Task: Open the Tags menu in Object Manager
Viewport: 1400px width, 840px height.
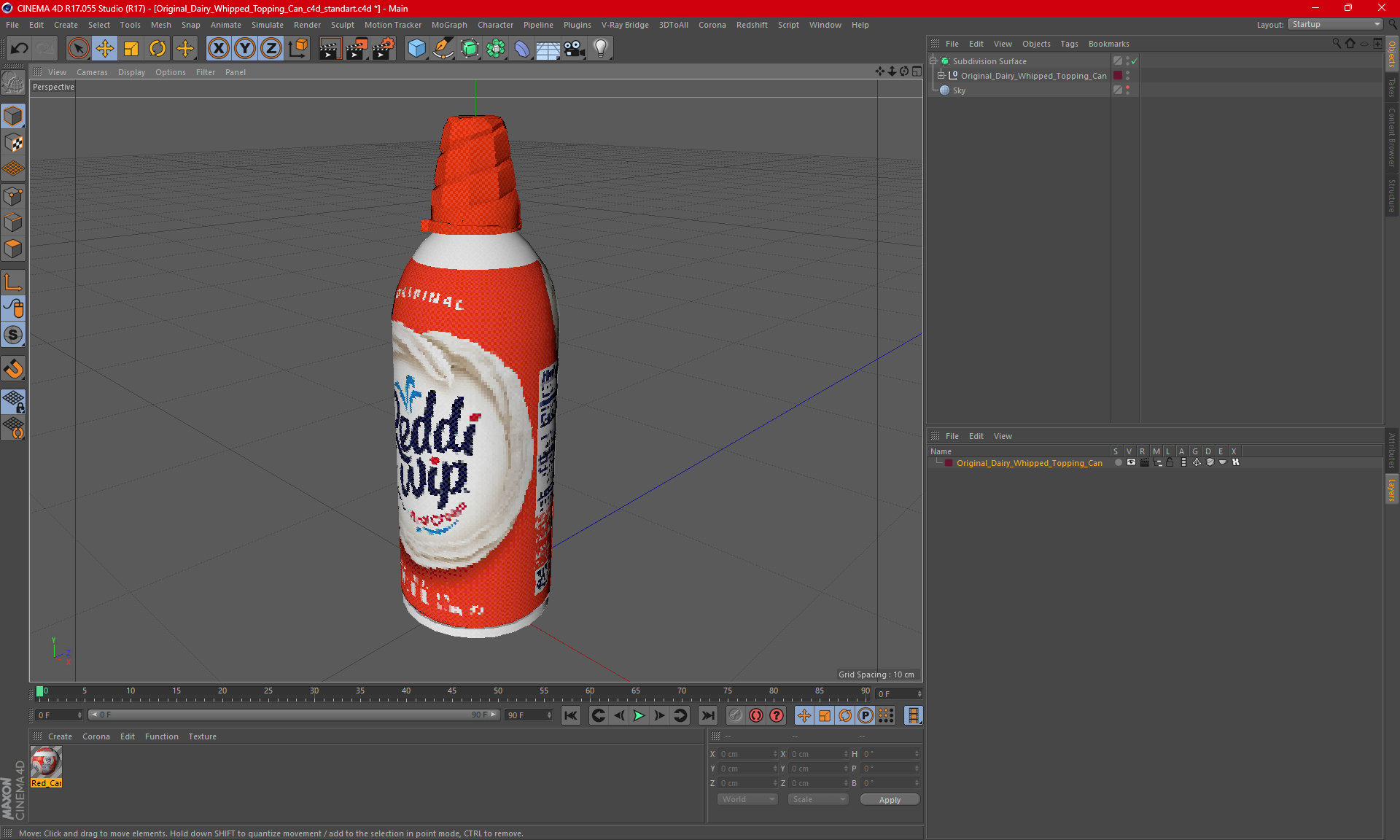Action: click(1069, 44)
